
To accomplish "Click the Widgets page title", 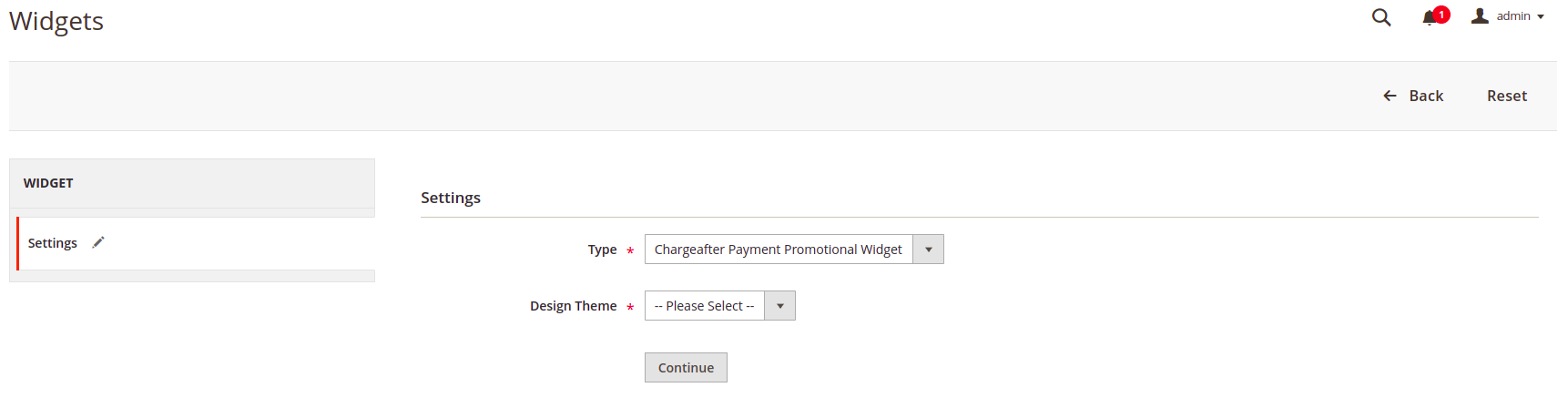I will (x=56, y=21).
